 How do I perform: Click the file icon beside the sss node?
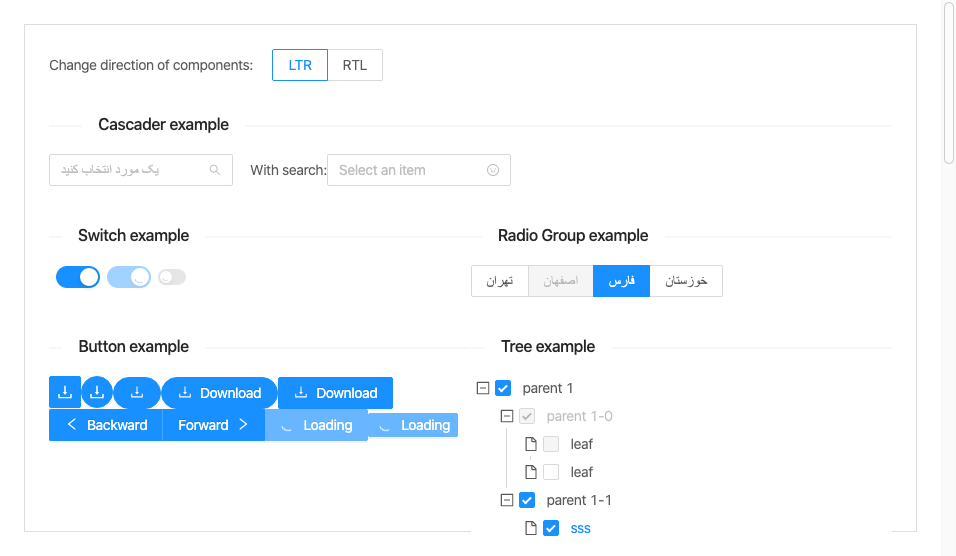pos(531,528)
